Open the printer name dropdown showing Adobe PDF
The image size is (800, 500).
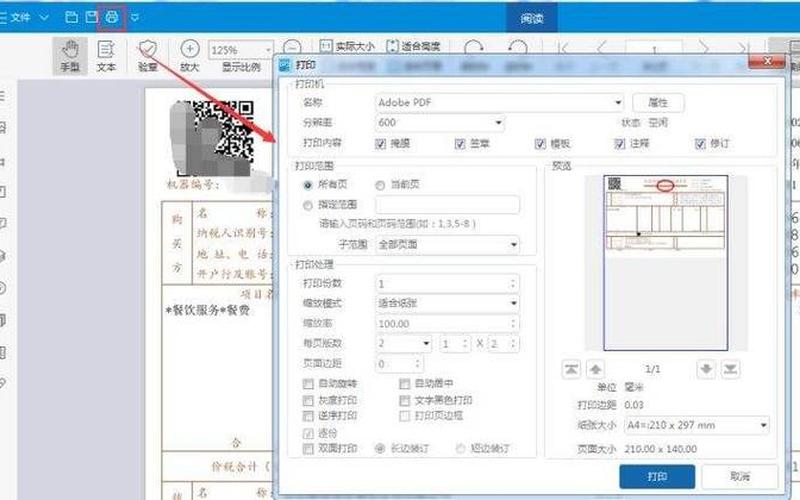pos(499,103)
